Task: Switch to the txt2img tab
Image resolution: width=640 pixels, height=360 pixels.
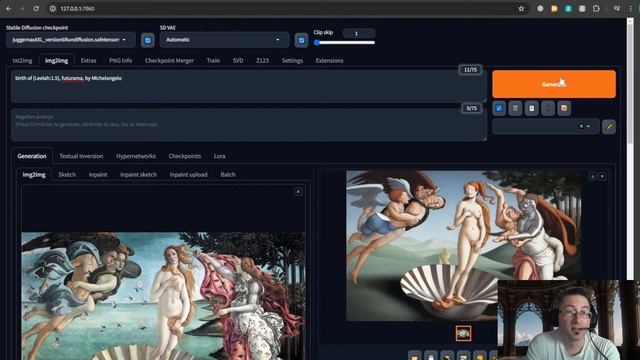Action: coord(22,60)
